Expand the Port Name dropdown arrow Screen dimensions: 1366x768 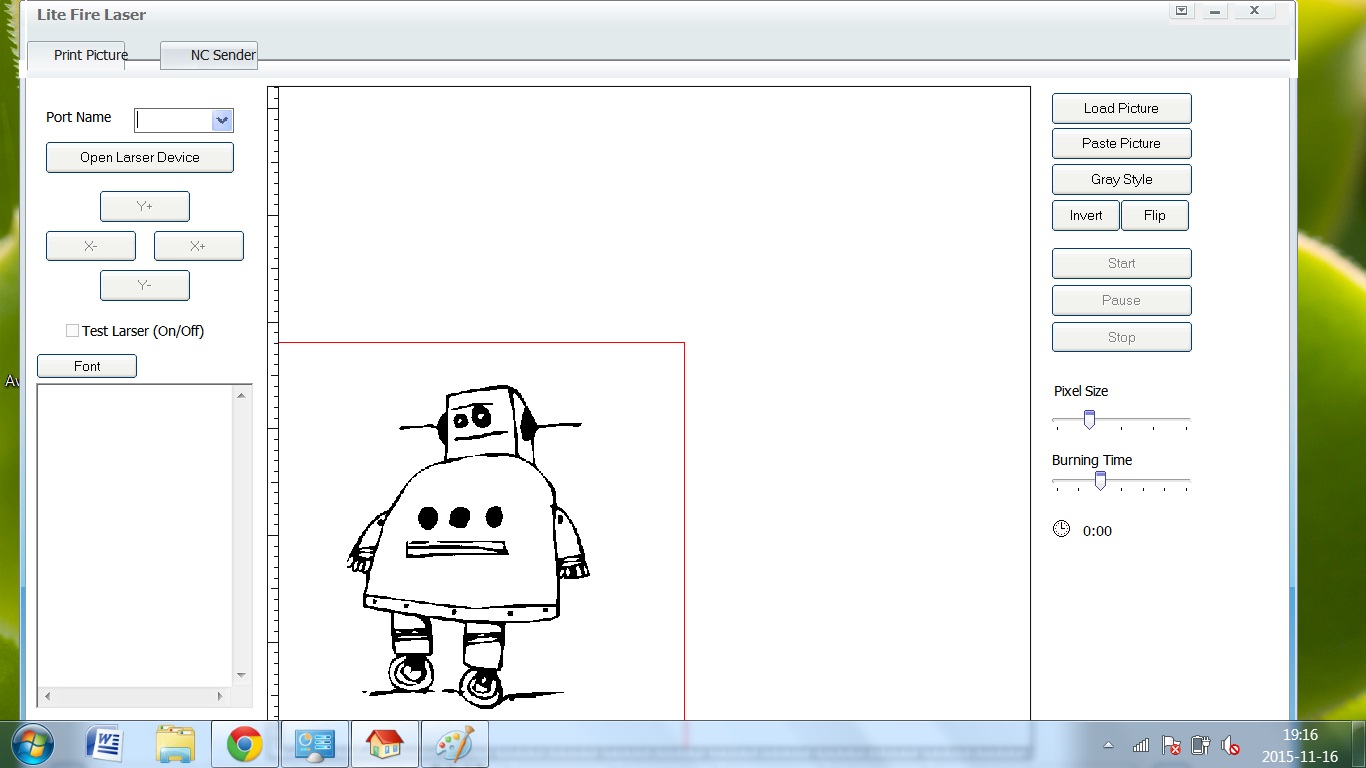222,120
